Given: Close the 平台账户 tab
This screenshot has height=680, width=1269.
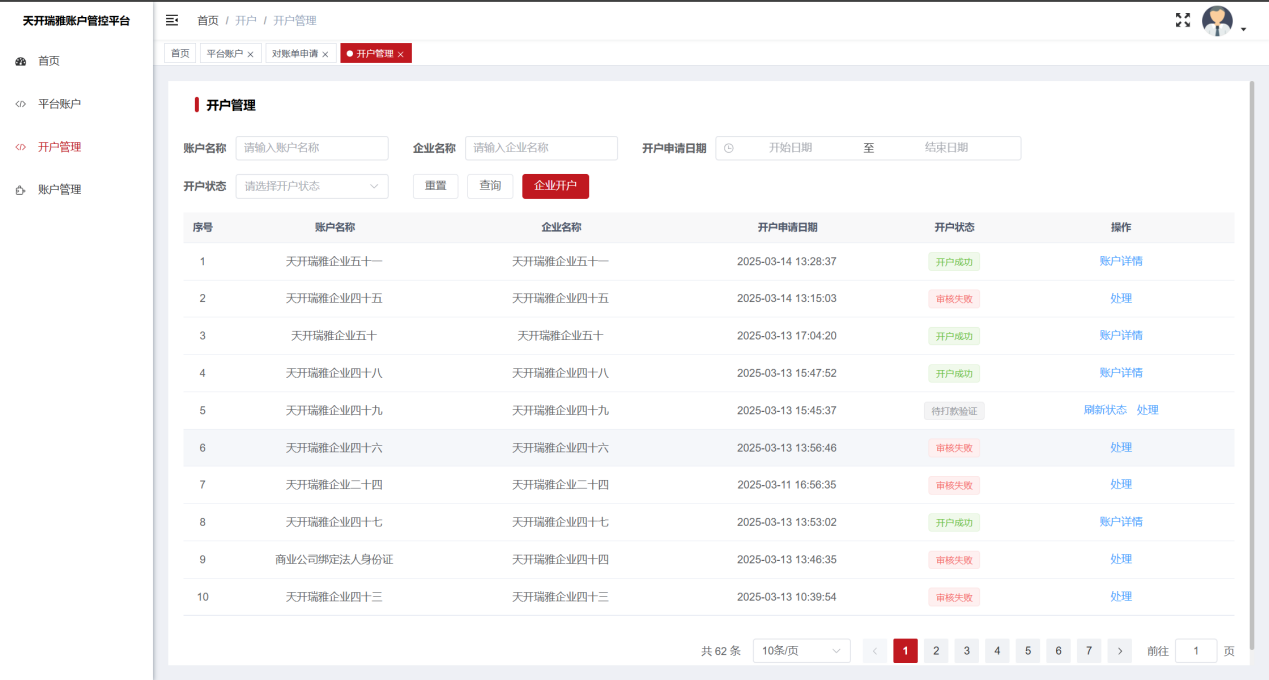Looking at the screenshot, I should click(x=250, y=54).
